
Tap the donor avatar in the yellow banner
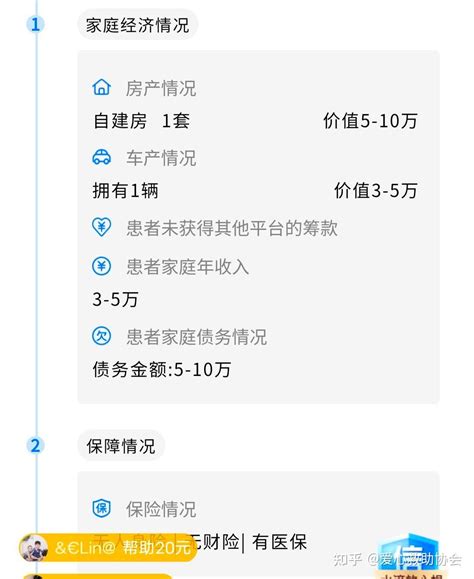click(x=34, y=548)
